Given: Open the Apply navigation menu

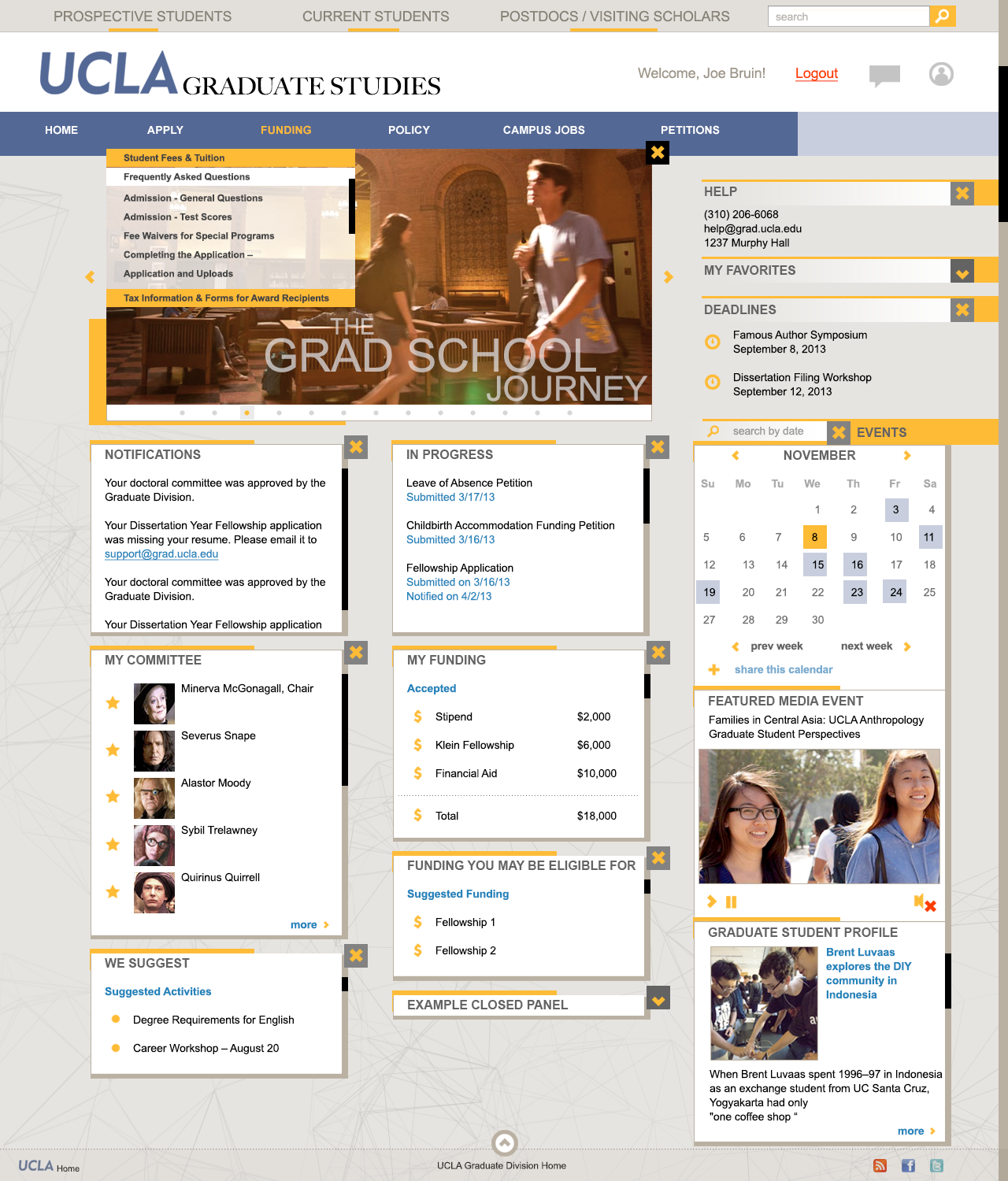Looking at the screenshot, I should 165,130.
